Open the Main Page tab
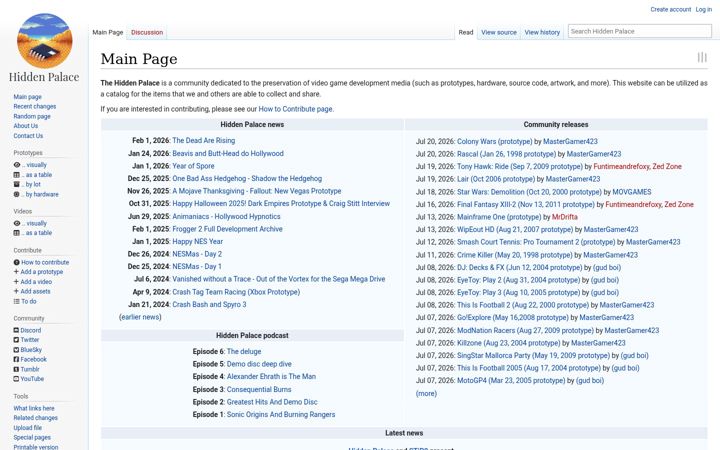This screenshot has width=720, height=450. [108, 32]
